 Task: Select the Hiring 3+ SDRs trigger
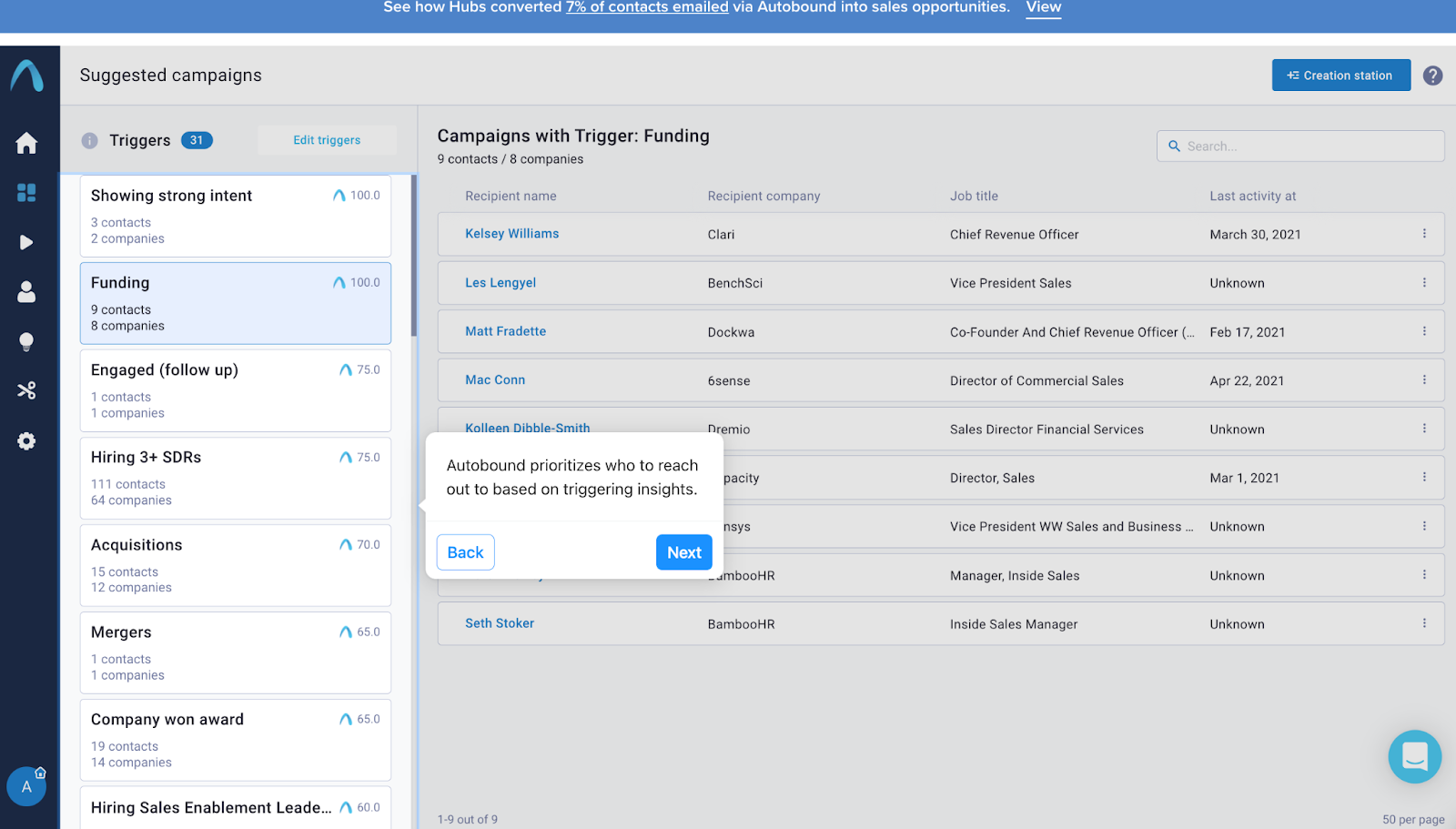click(x=236, y=479)
